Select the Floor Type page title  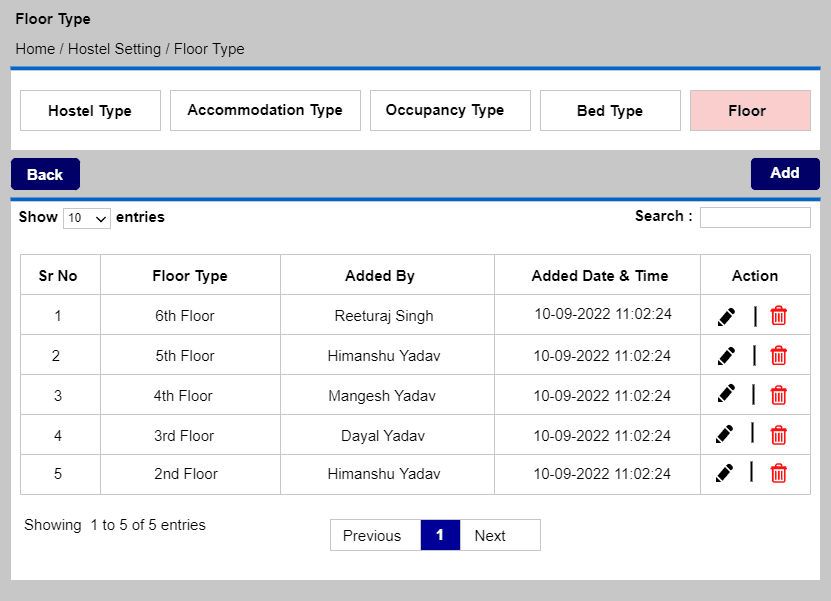tap(53, 19)
